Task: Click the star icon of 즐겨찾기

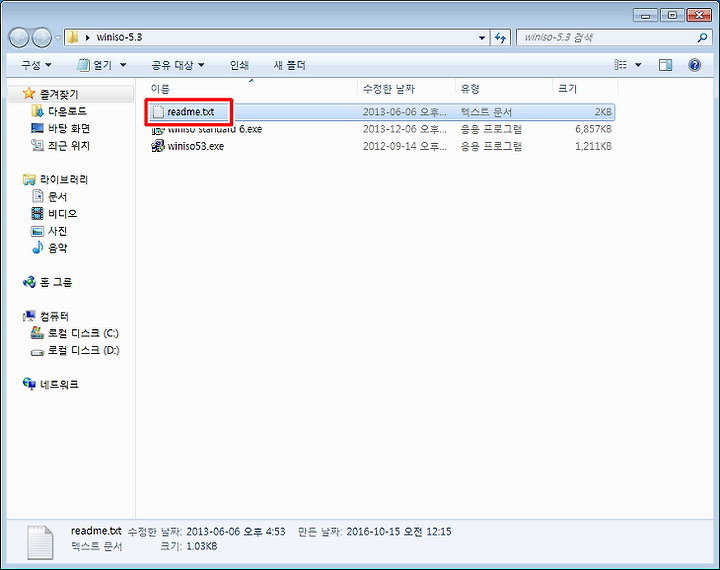Action: click(29, 94)
